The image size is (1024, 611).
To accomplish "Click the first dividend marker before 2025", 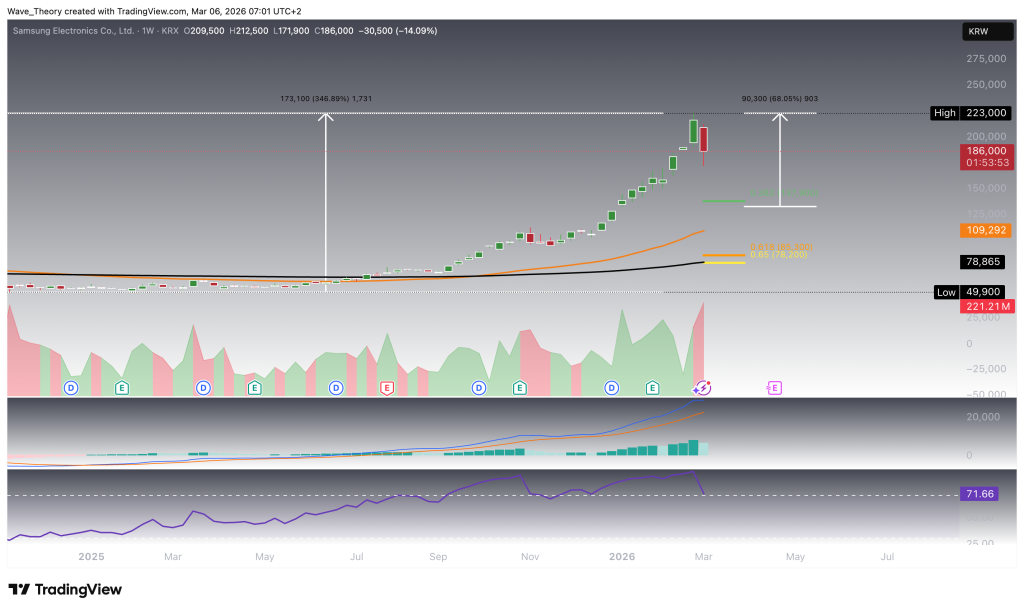I will click(71, 386).
